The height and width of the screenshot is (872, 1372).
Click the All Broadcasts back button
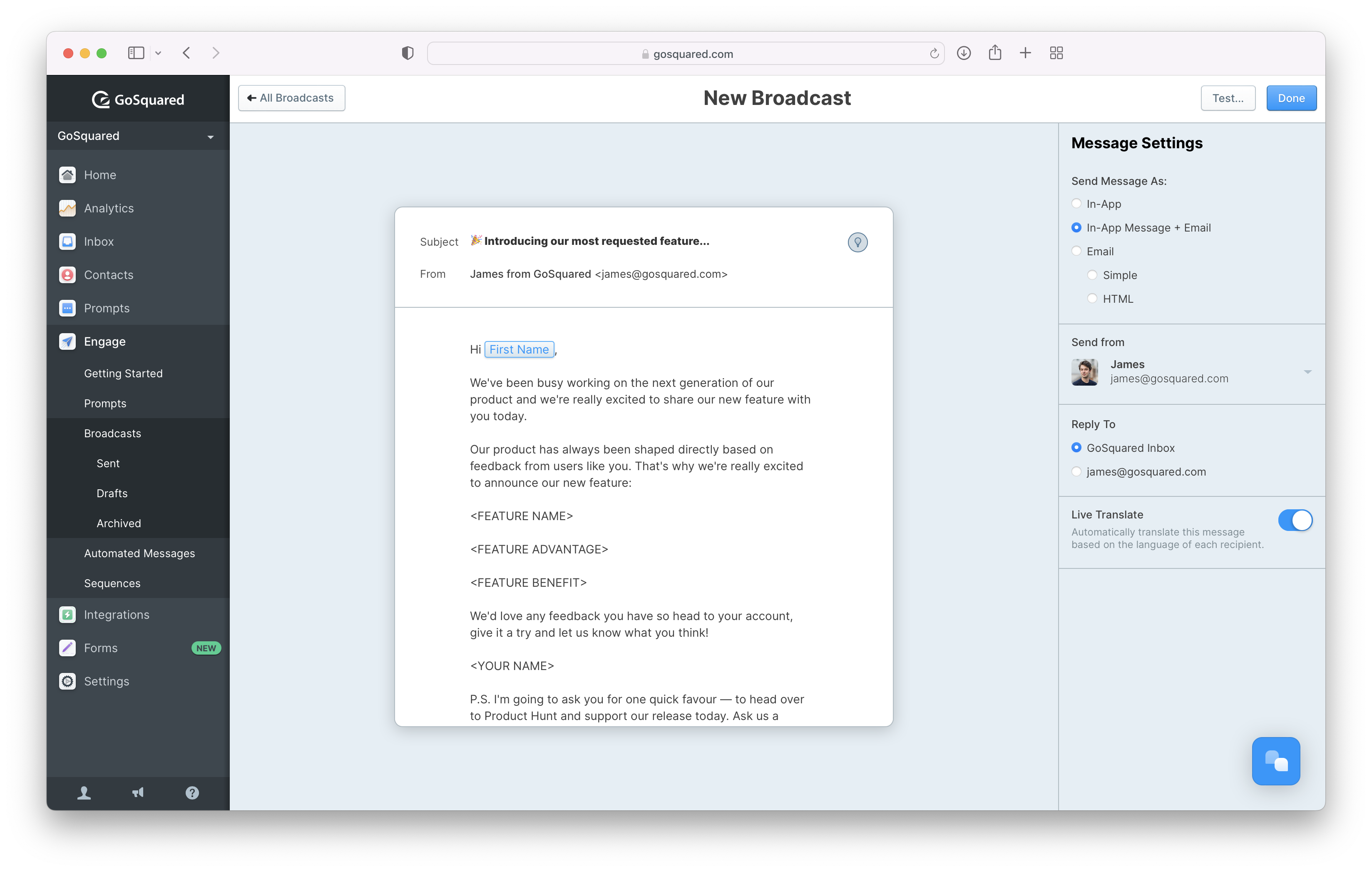click(291, 98)
